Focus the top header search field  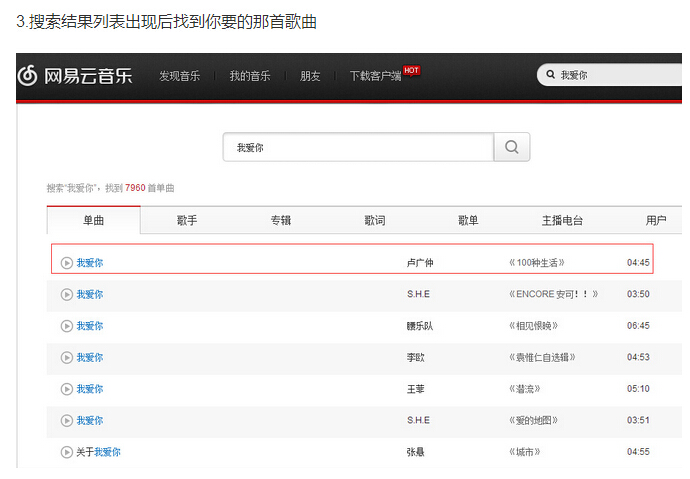tap(609, 75)
